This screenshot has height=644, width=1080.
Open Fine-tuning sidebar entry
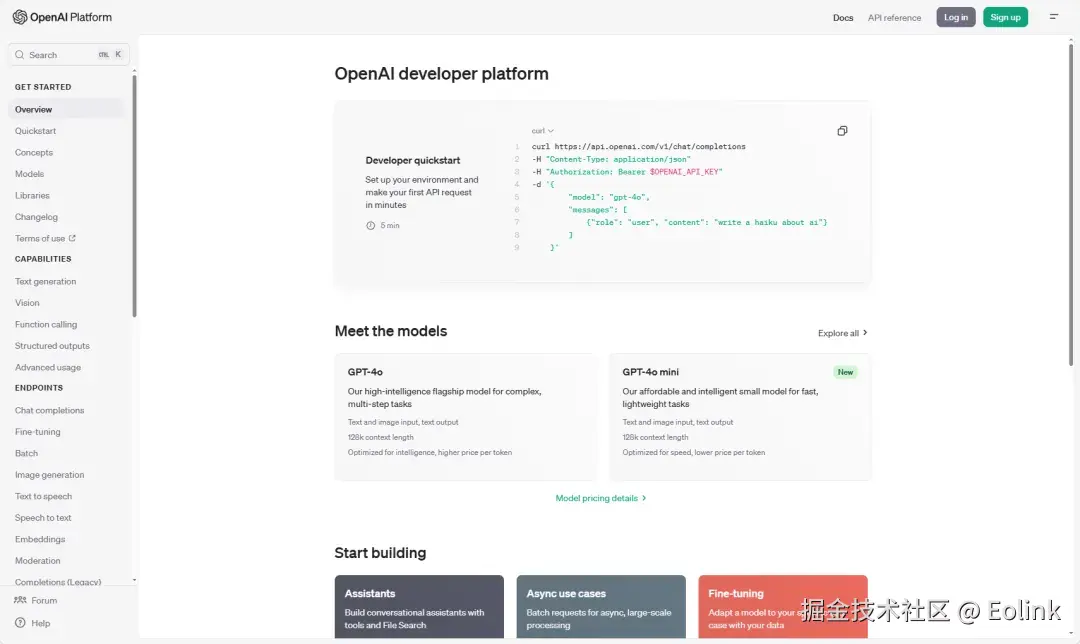click(x=38, y=432)
